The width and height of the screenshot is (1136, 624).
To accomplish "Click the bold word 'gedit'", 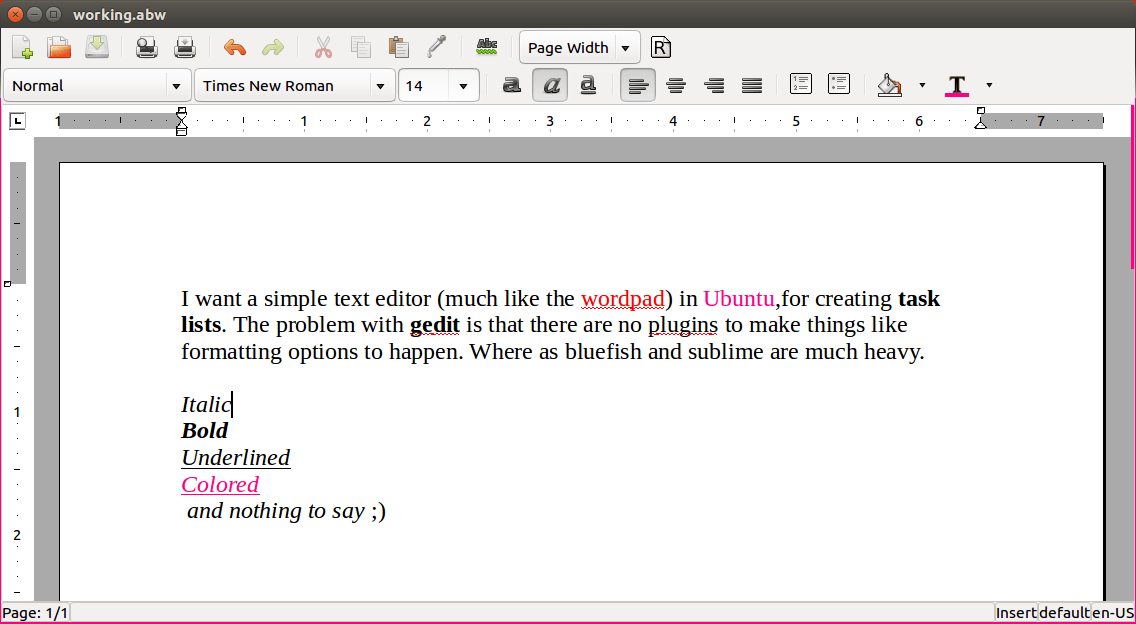I will 435,325.
